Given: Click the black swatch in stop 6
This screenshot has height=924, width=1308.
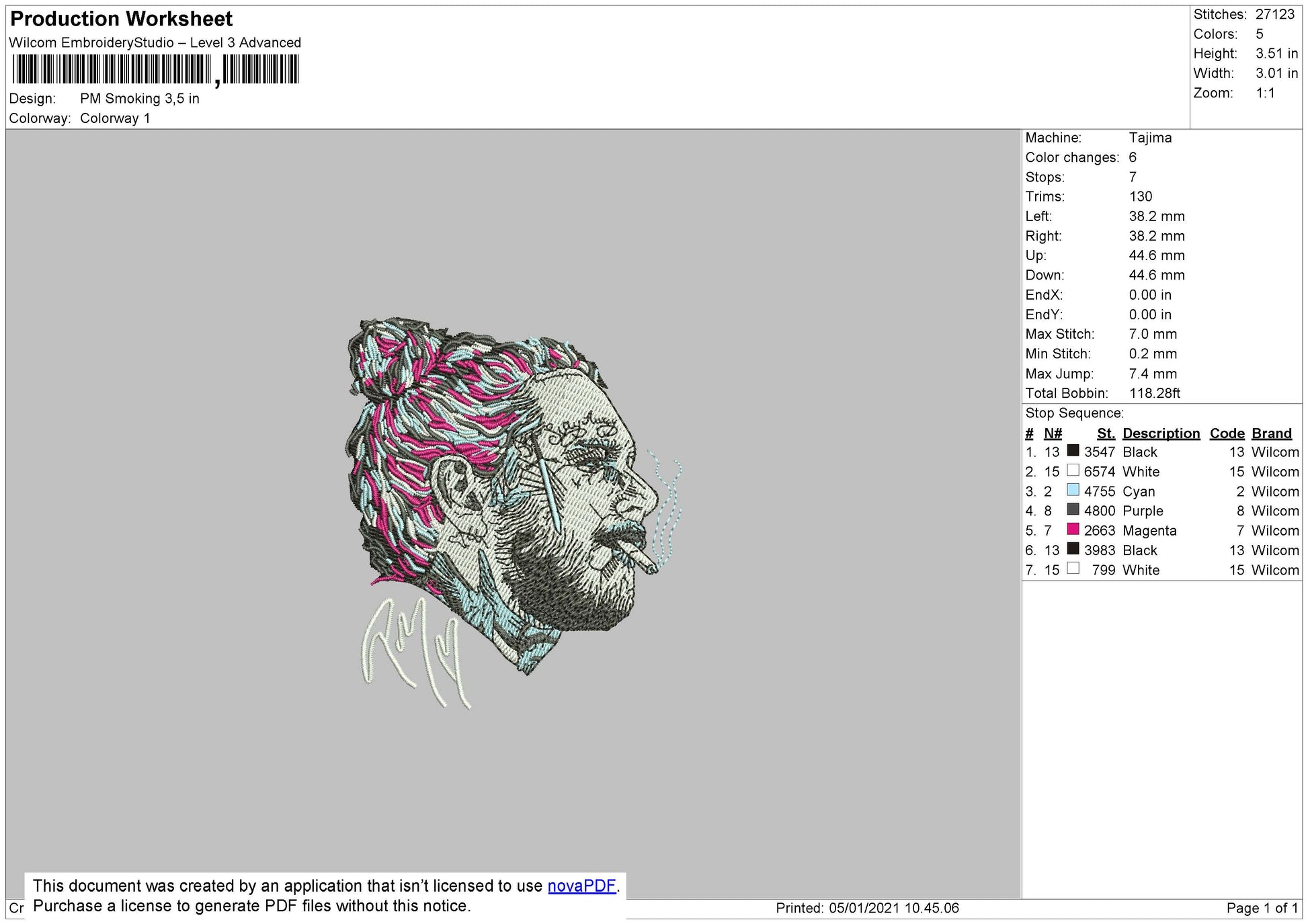Looking at the screenshot, I should (x=1073, y=548).
